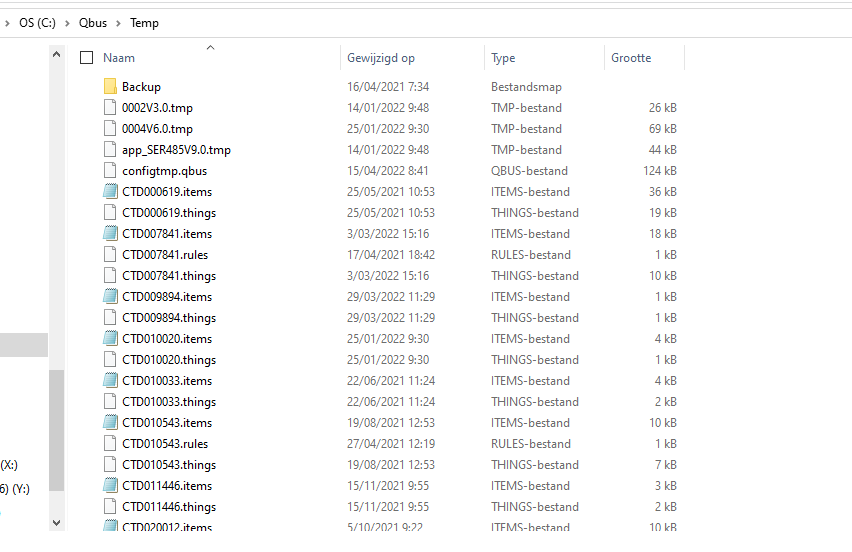
Task: Select the 0002V3.0.tmp file icon
Action: [110, 108]
